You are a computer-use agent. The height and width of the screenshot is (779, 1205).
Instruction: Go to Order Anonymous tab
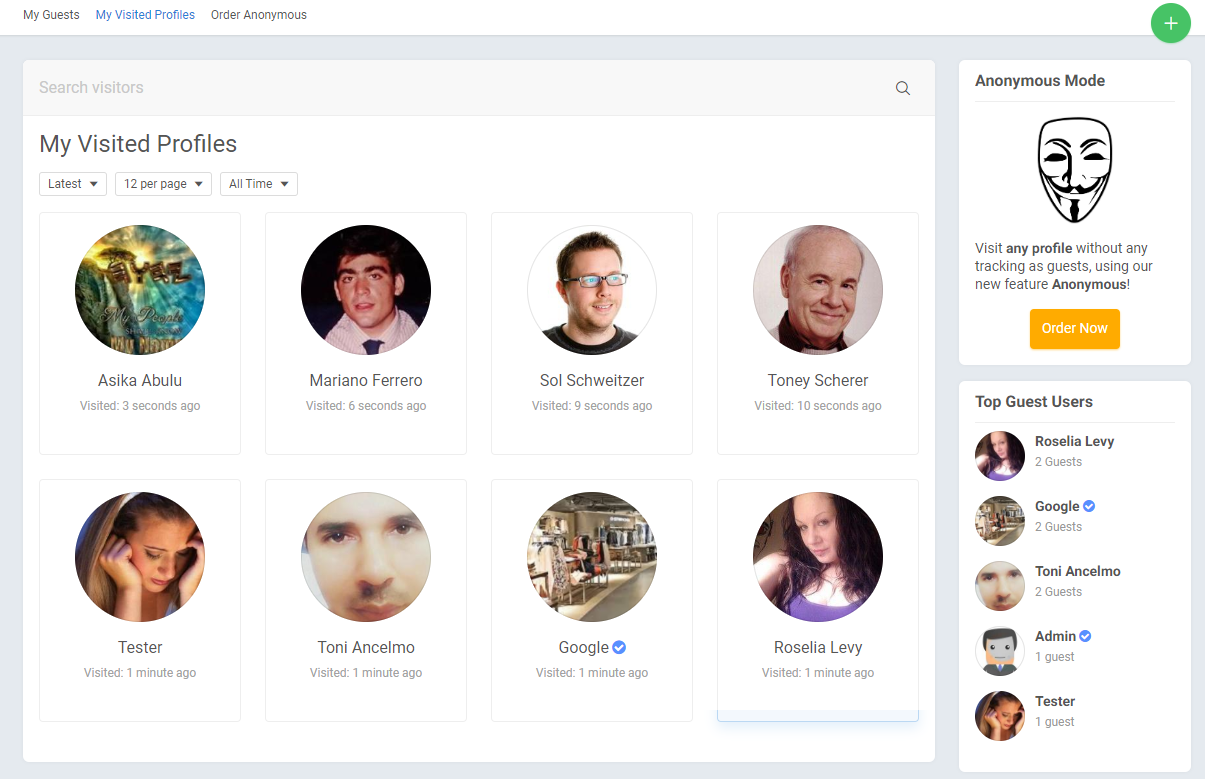(x=259, y=15)
